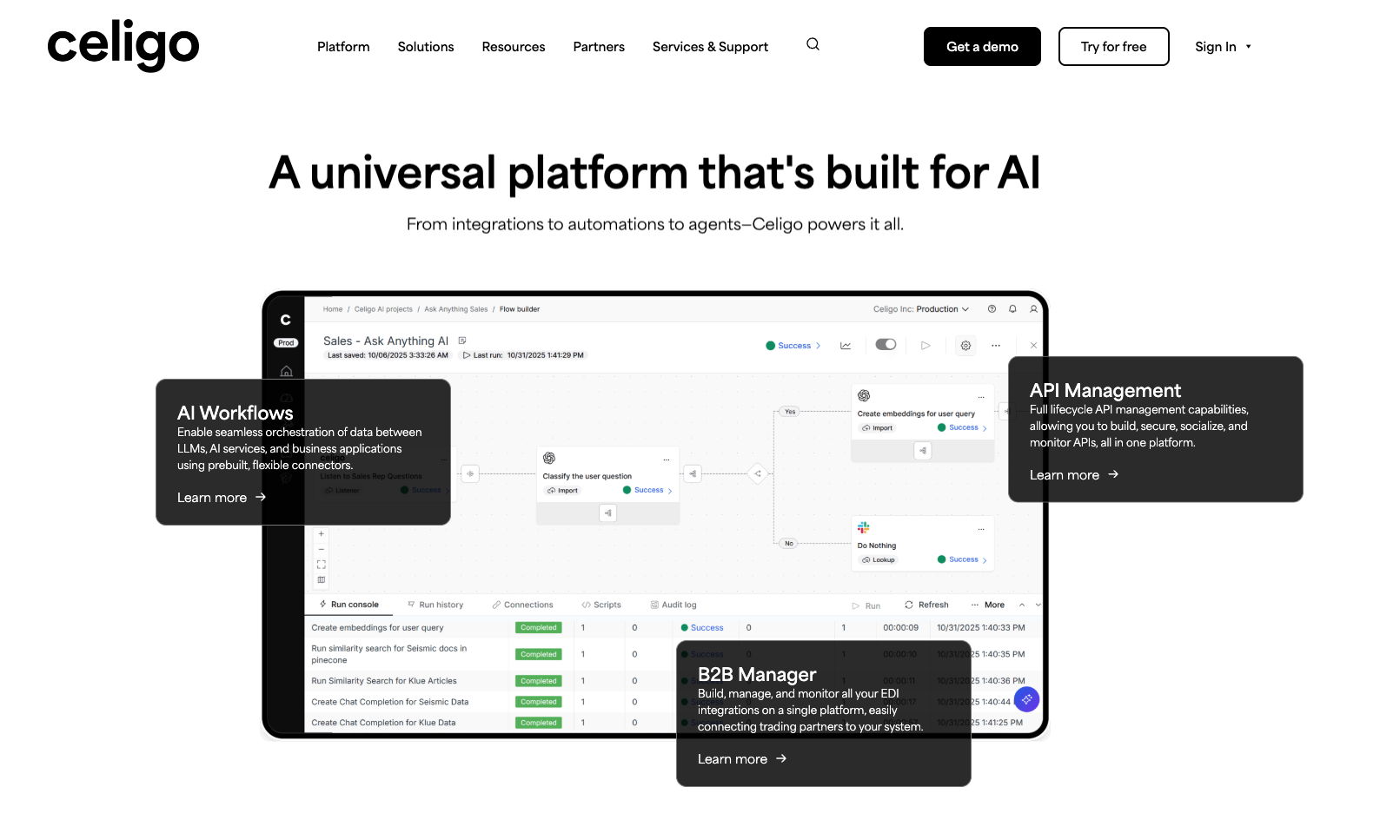Screen dimensions: 1400x840
Task: Click the notifications bell icon
Action: click(1012, 309)
